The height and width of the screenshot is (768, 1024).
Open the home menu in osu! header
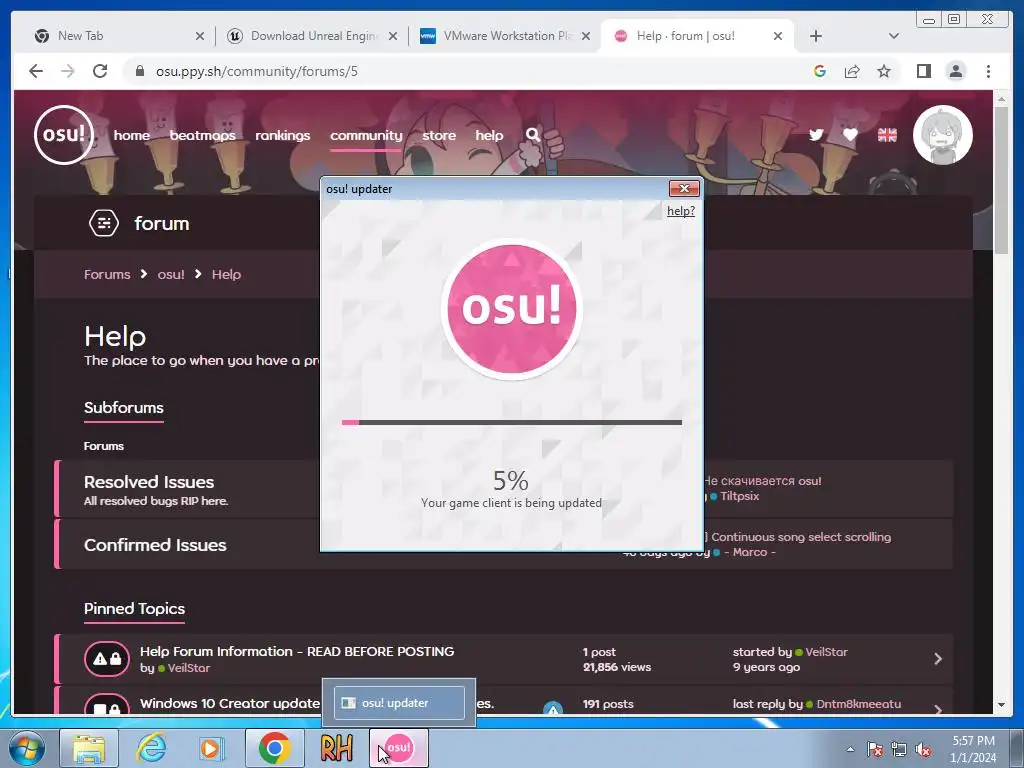(131, 135)
